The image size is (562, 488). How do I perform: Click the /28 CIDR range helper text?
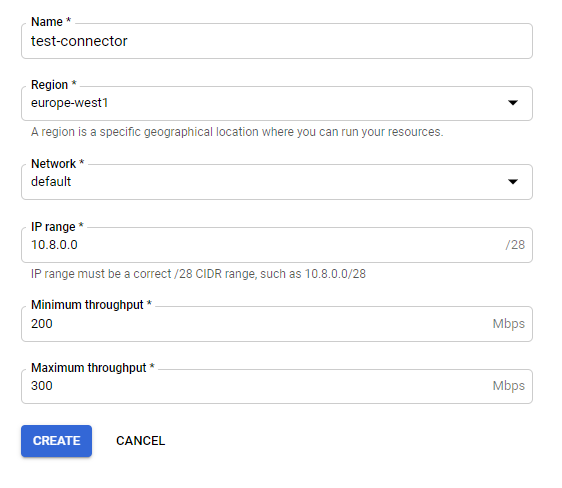198,274
